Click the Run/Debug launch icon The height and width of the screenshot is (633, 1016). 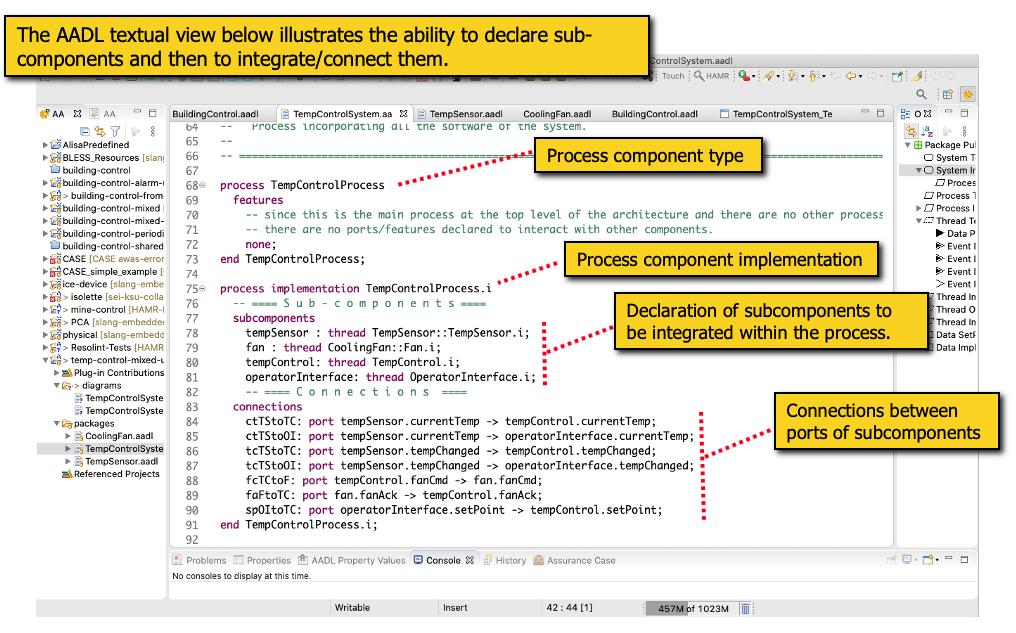pos(744,76)
